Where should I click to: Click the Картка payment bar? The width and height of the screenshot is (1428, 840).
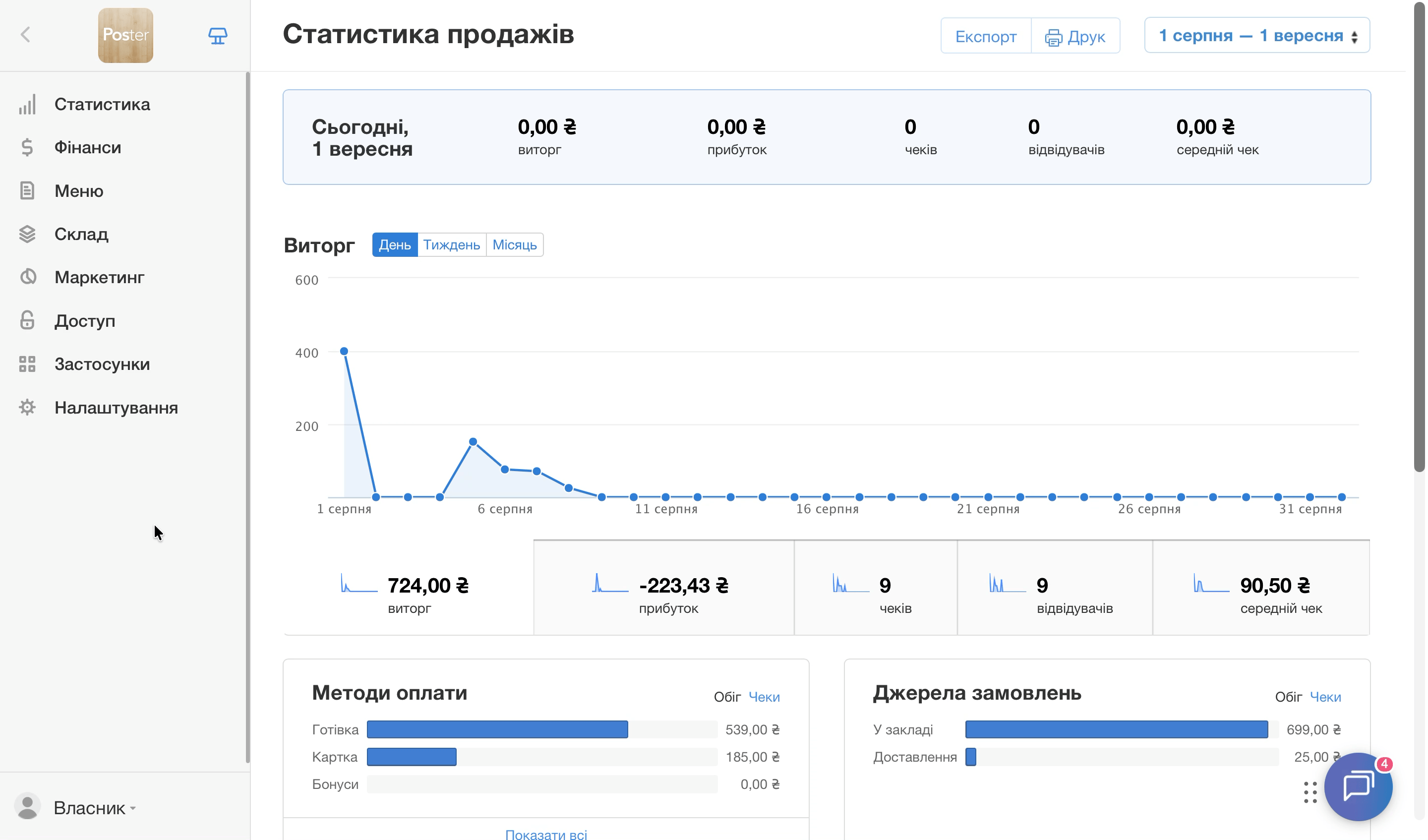pos(412,757)
